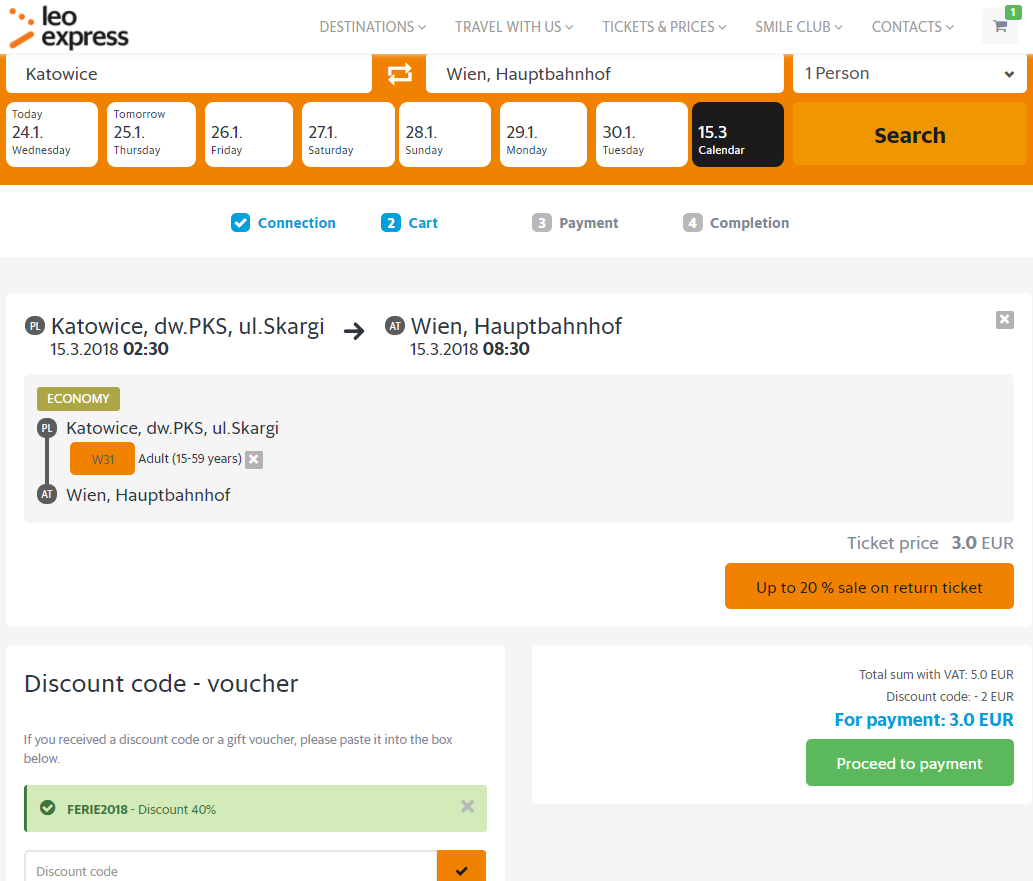Select Today 24.1. Wednesday date
This screenshot has height=881, width=1033.
[52, 134]
